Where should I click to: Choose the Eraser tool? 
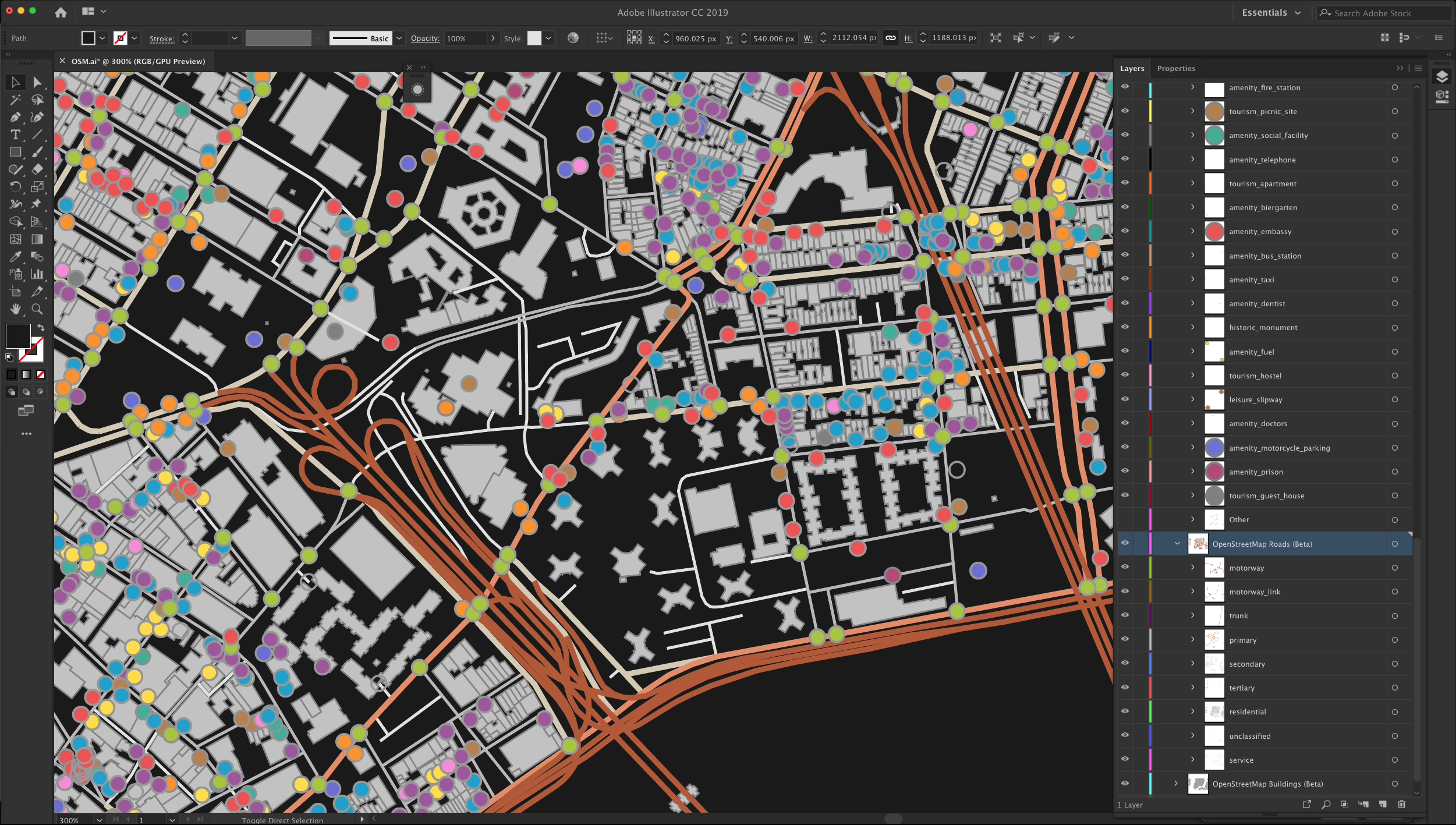[x=37, y=169]
